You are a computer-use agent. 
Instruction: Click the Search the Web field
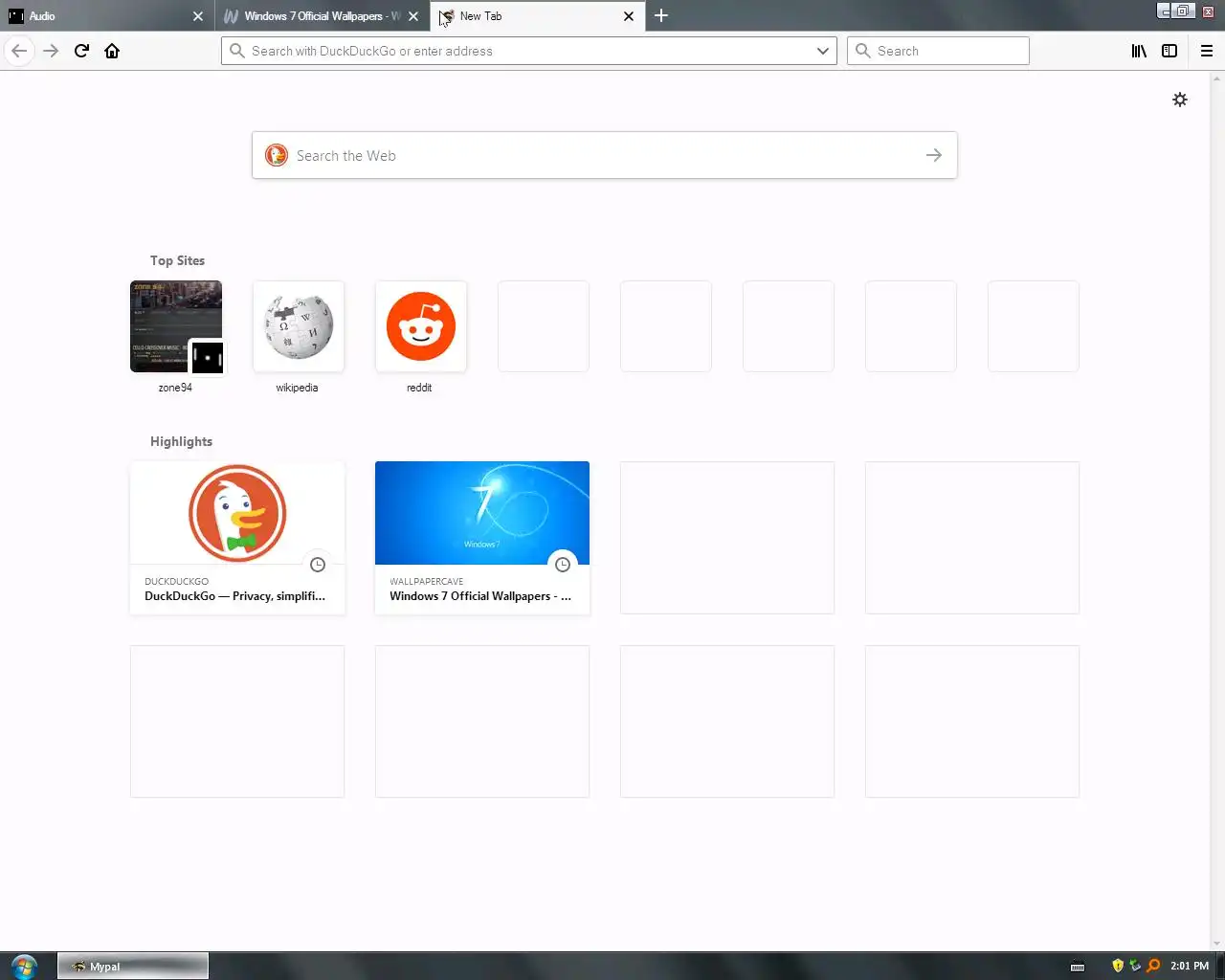pyautogui.click(x=605, y=155)
